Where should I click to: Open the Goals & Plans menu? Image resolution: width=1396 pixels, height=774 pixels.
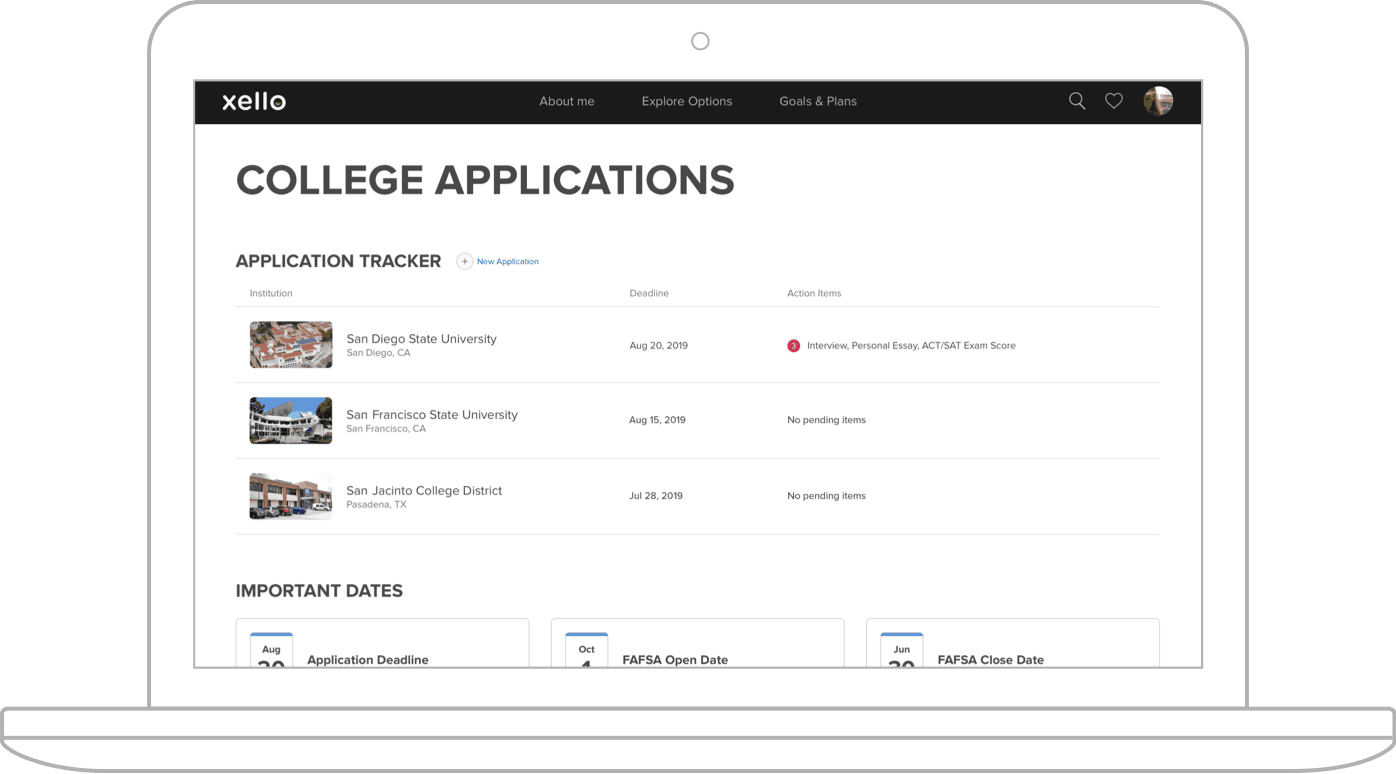(818, 101)
